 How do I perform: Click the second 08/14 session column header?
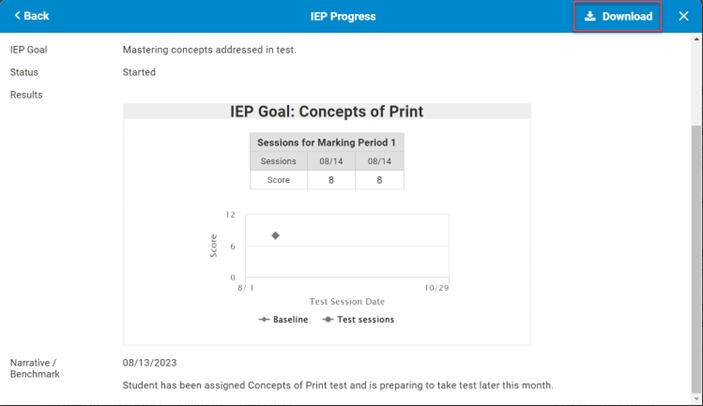click(x=379, y=161)
